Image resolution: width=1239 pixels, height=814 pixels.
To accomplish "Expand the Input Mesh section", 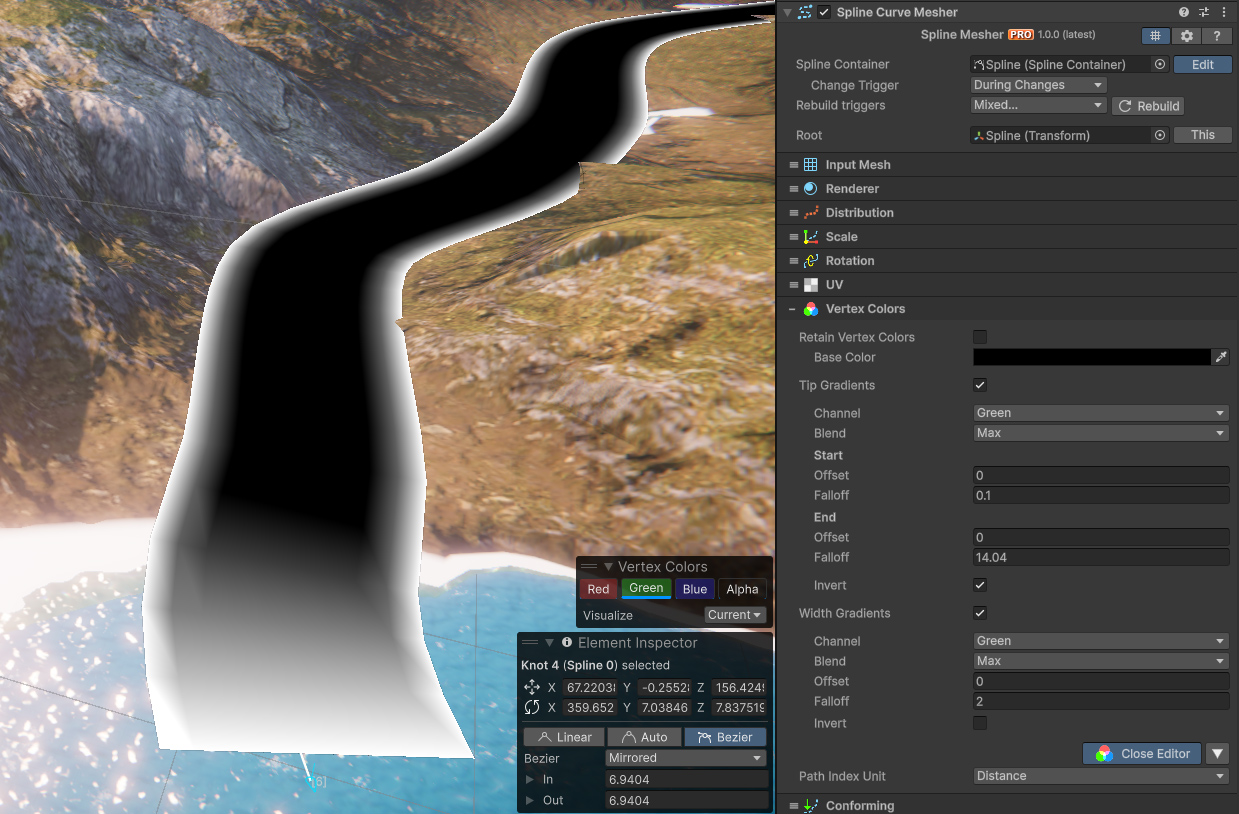I will coord(857,165).
